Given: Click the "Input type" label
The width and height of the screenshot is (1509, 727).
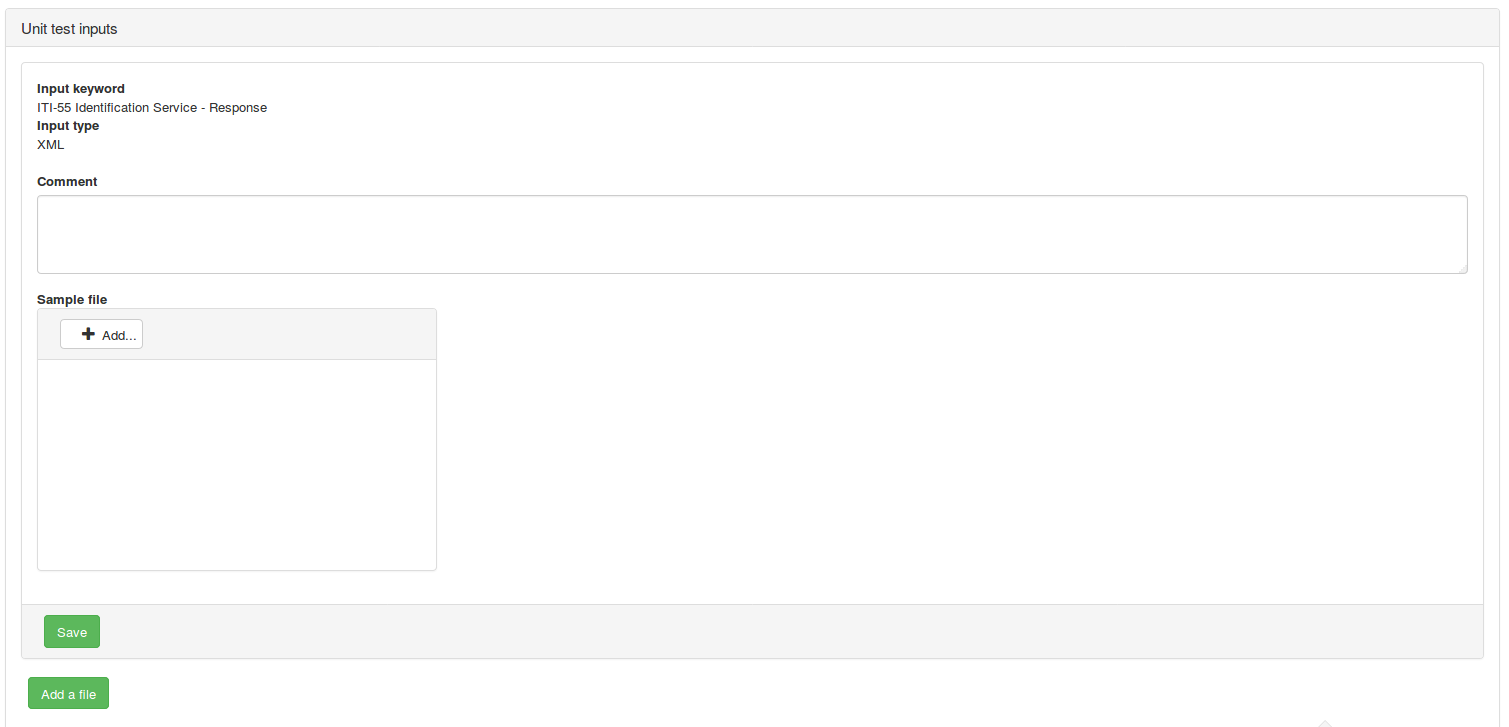Looking at the screenshot, I should coord(68,126).
